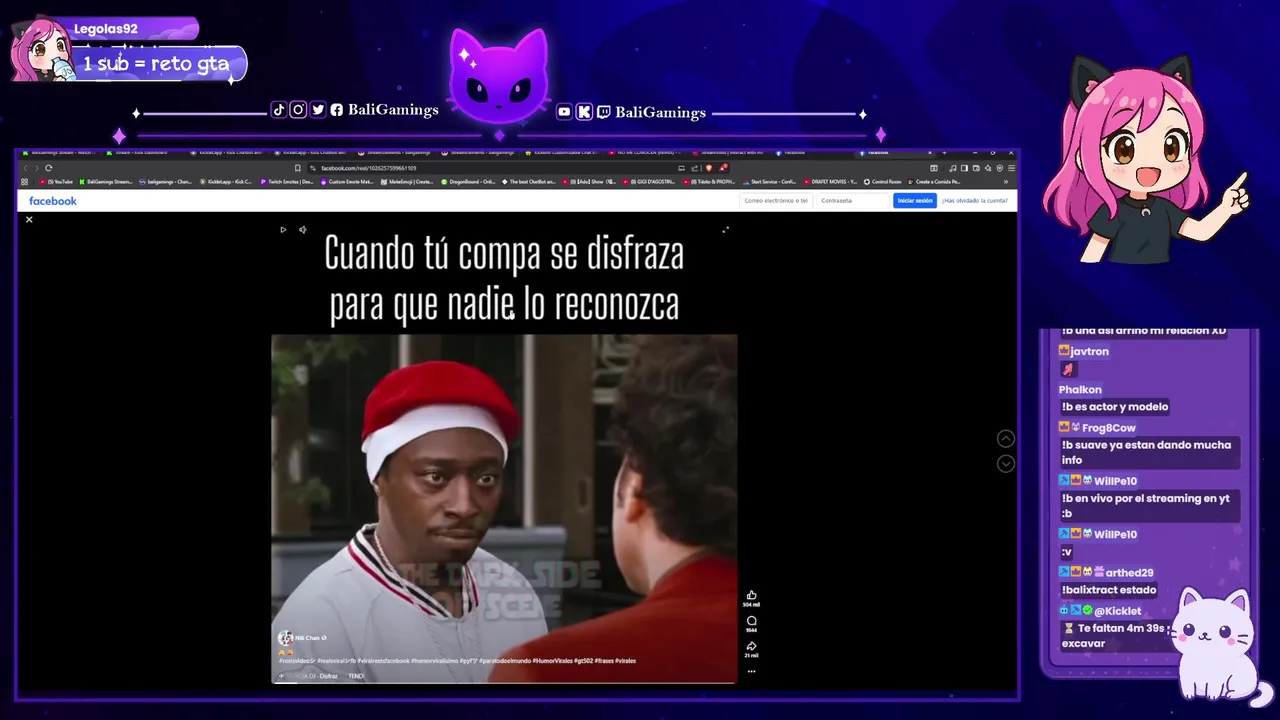Open a new browser tab with plus
This screenshot has width=1280, height=720.
[944, 152]
